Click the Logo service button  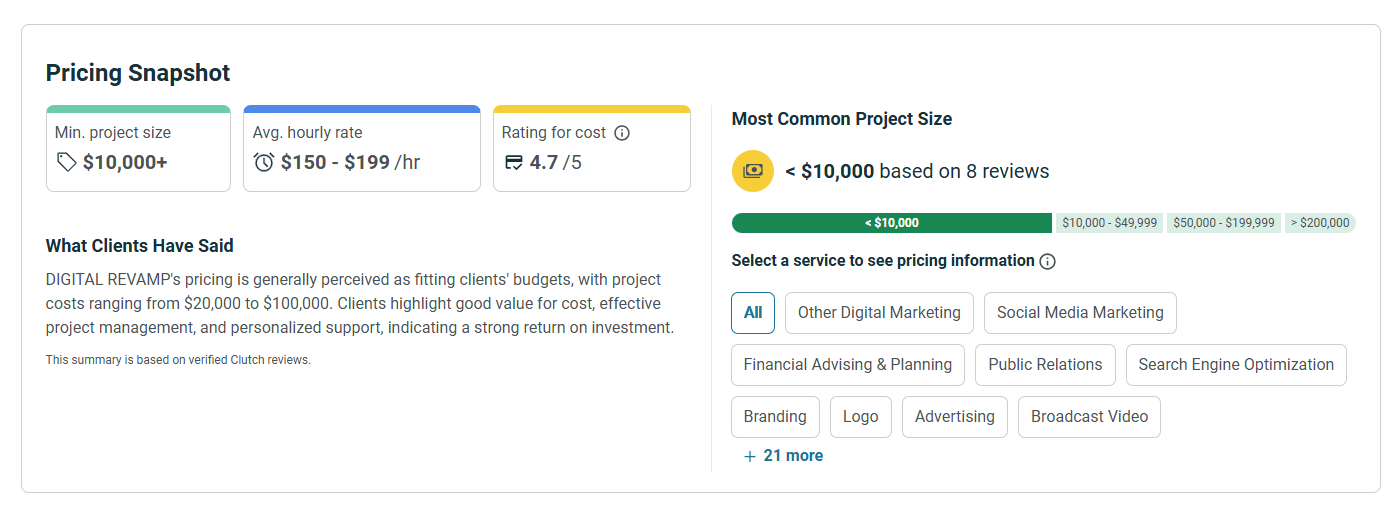click(x=860, y=417)
